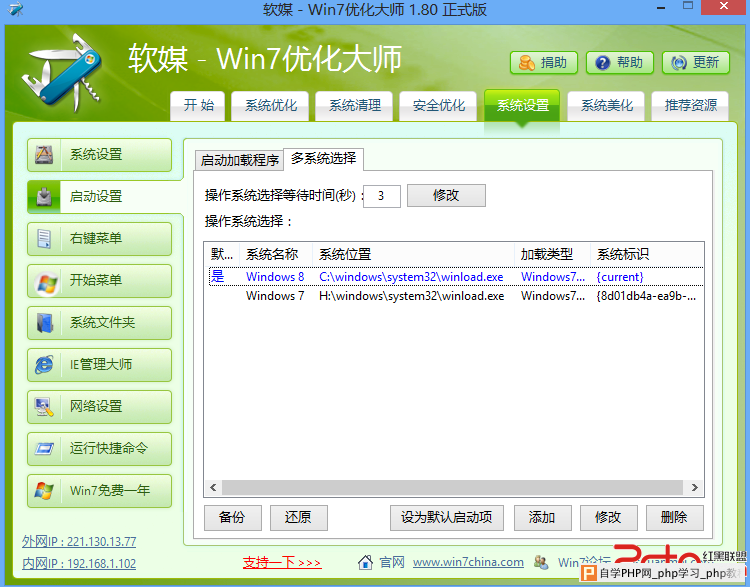The height and width of the screenshot is (587, 750).
Task: Click the 右键菜单 sidebar document icon
Action: tap(44, 238)
